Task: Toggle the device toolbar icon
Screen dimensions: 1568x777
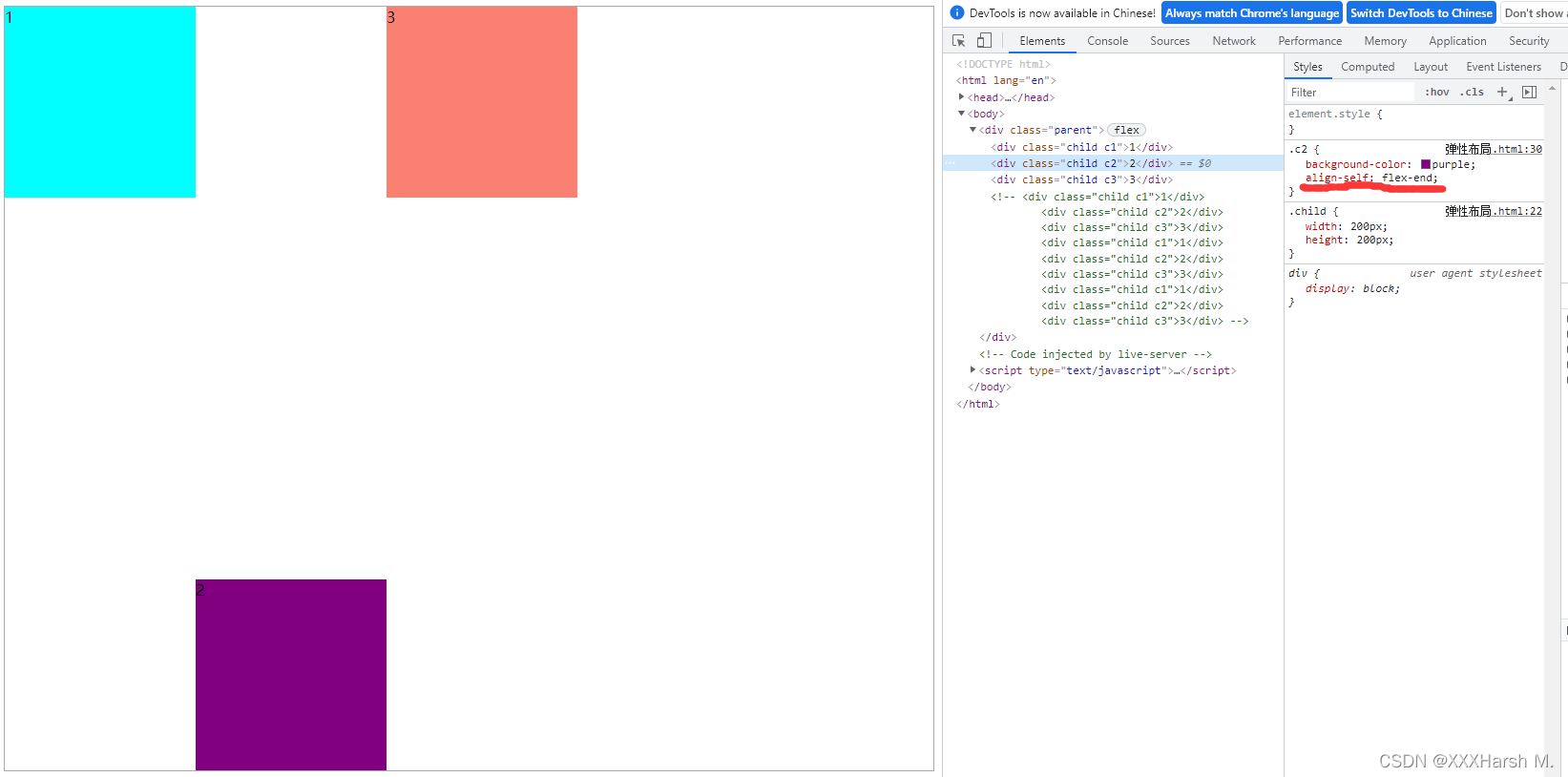Action: click(984, 41)
